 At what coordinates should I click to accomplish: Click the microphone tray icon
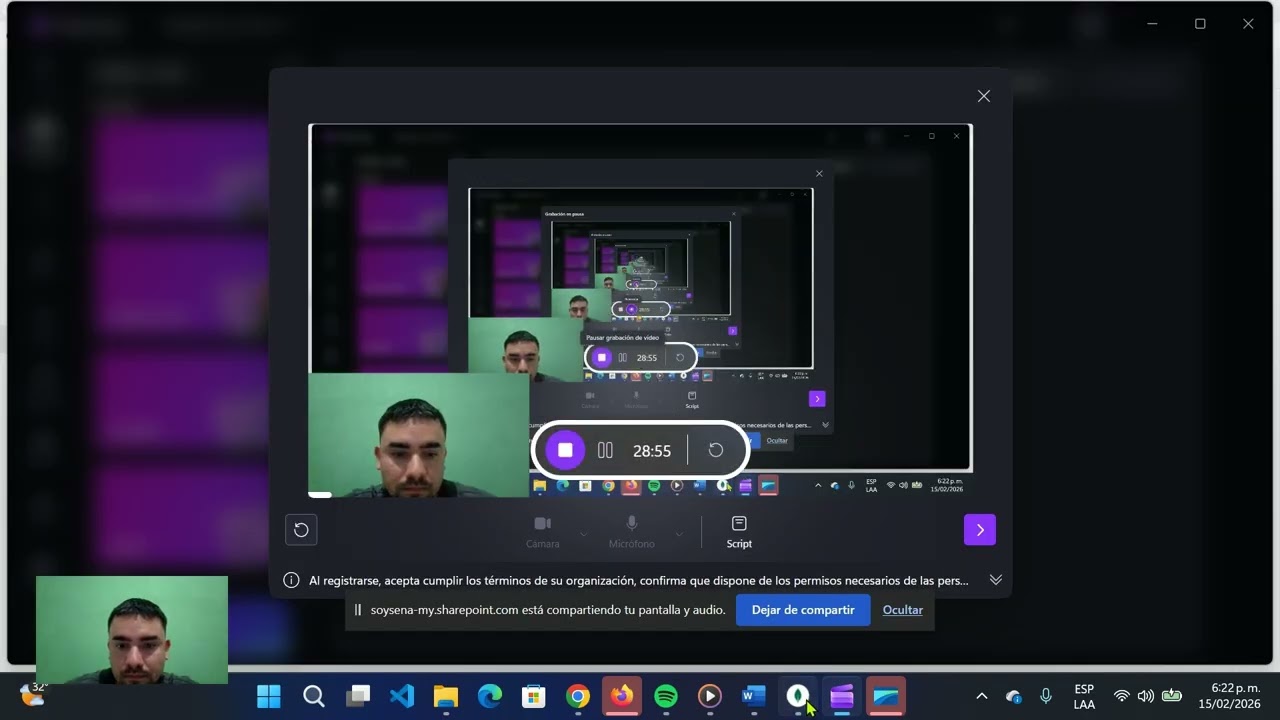click(1046, 696)
